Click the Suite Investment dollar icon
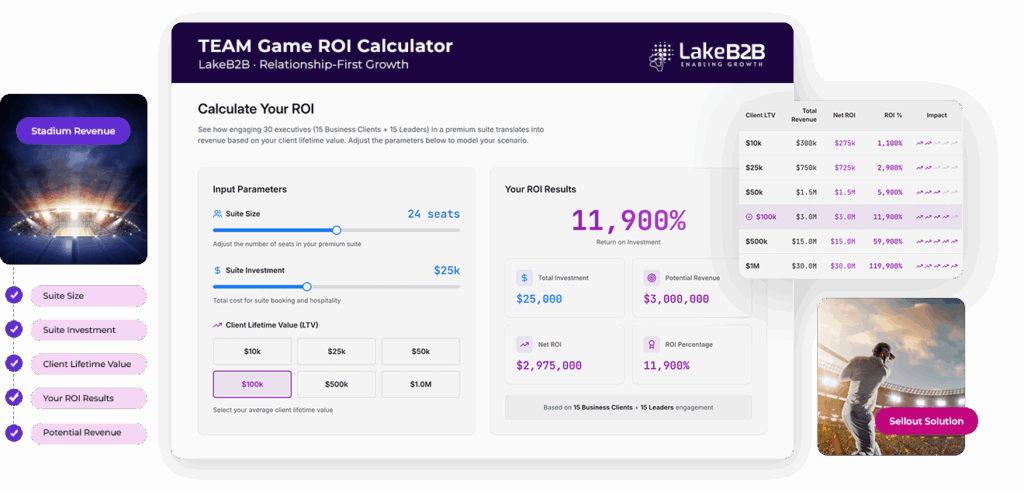The width and height of the screenshot is (1024, 492). pos(218,270)
